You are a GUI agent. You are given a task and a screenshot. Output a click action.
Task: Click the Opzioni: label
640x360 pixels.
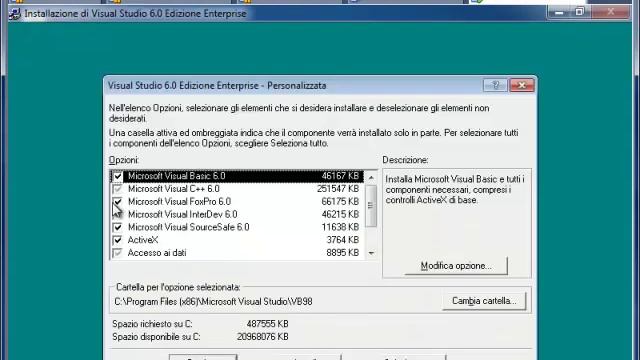point(124,160)
